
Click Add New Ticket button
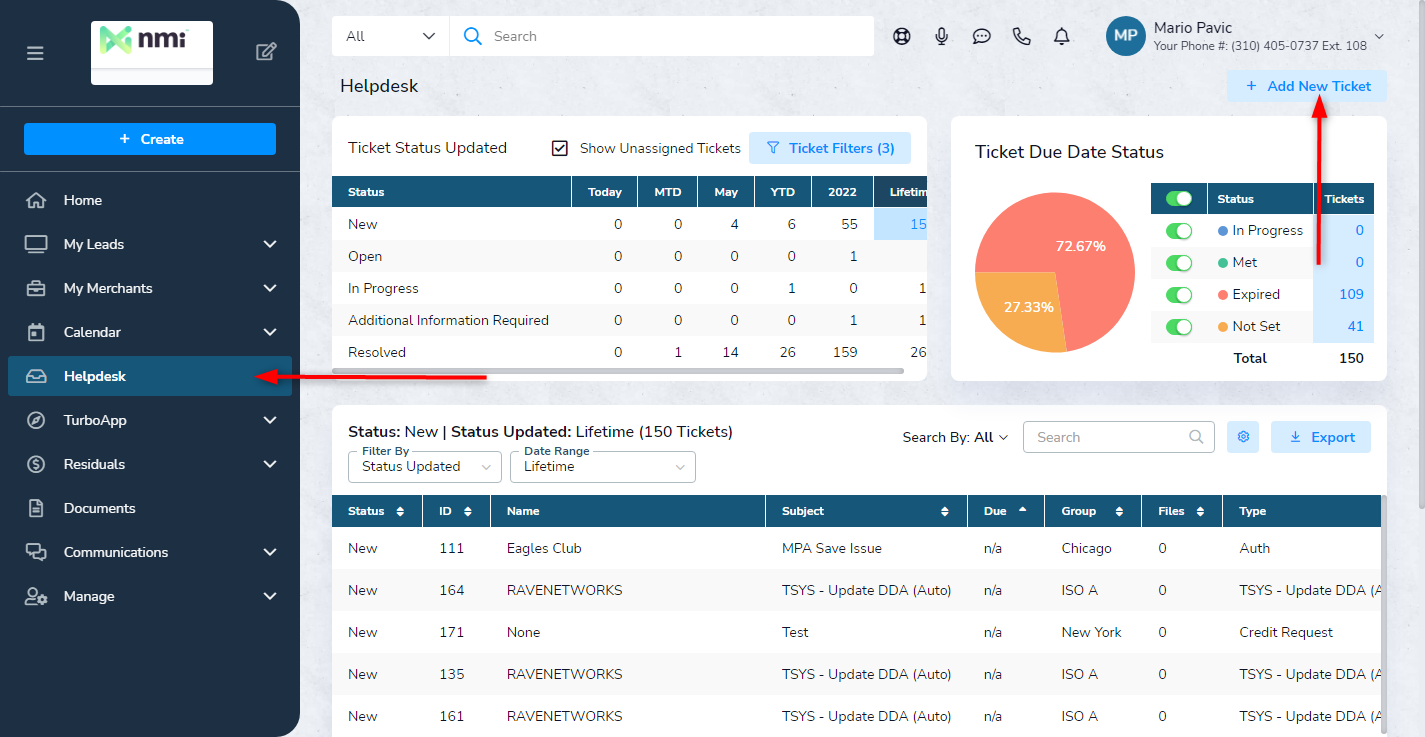click(x=1307, y=86)
